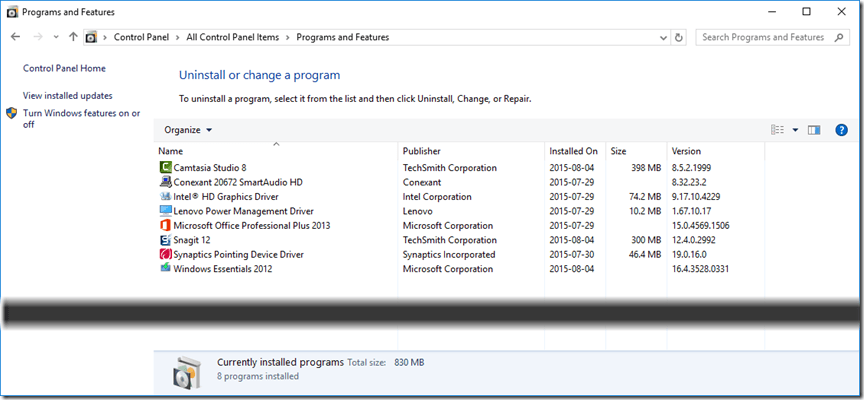Toggle the preview pane icon

point(814,130)
